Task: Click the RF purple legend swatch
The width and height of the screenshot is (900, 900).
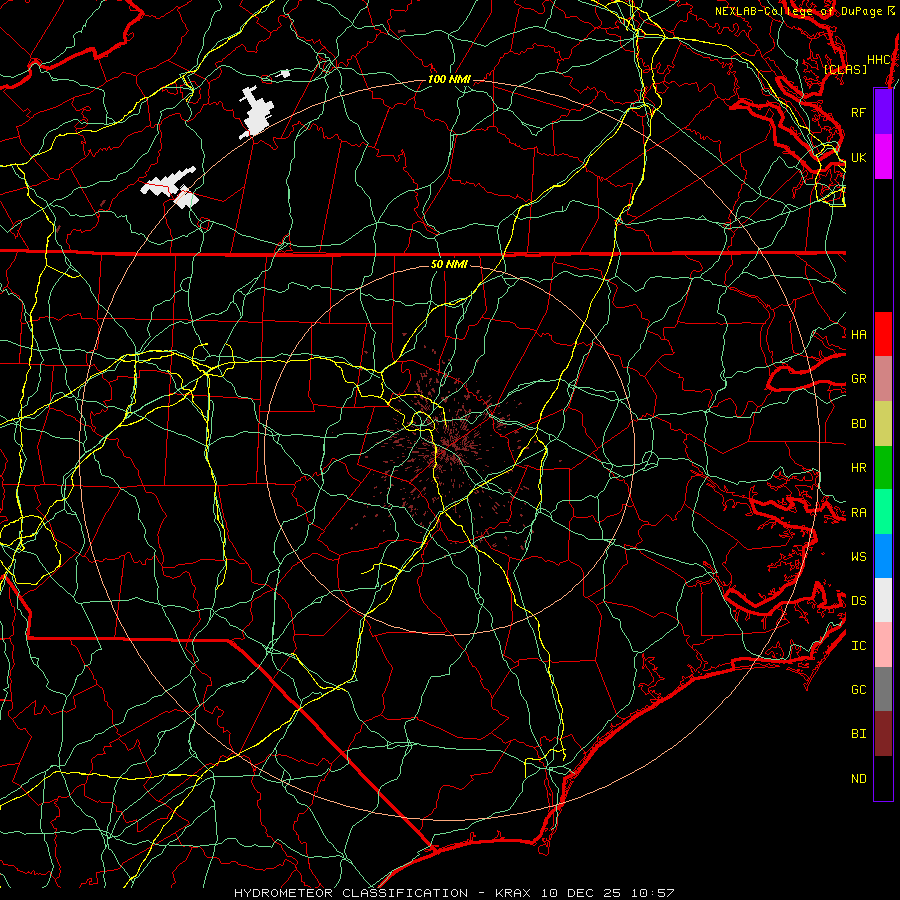Action: (x=883, y=112)
